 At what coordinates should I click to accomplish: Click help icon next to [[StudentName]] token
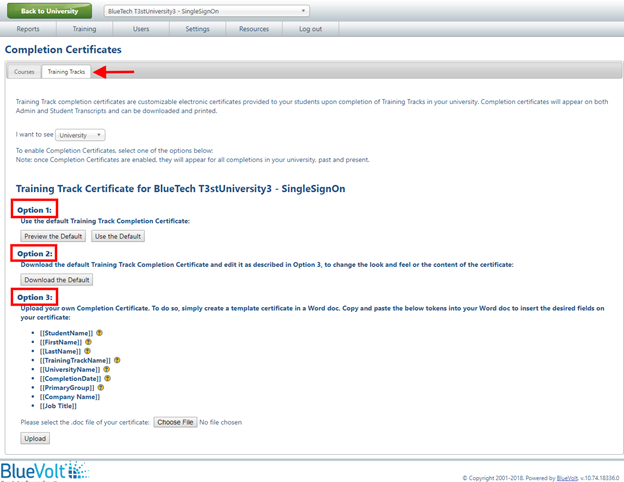pyautogui.click(x=99, y=333)
